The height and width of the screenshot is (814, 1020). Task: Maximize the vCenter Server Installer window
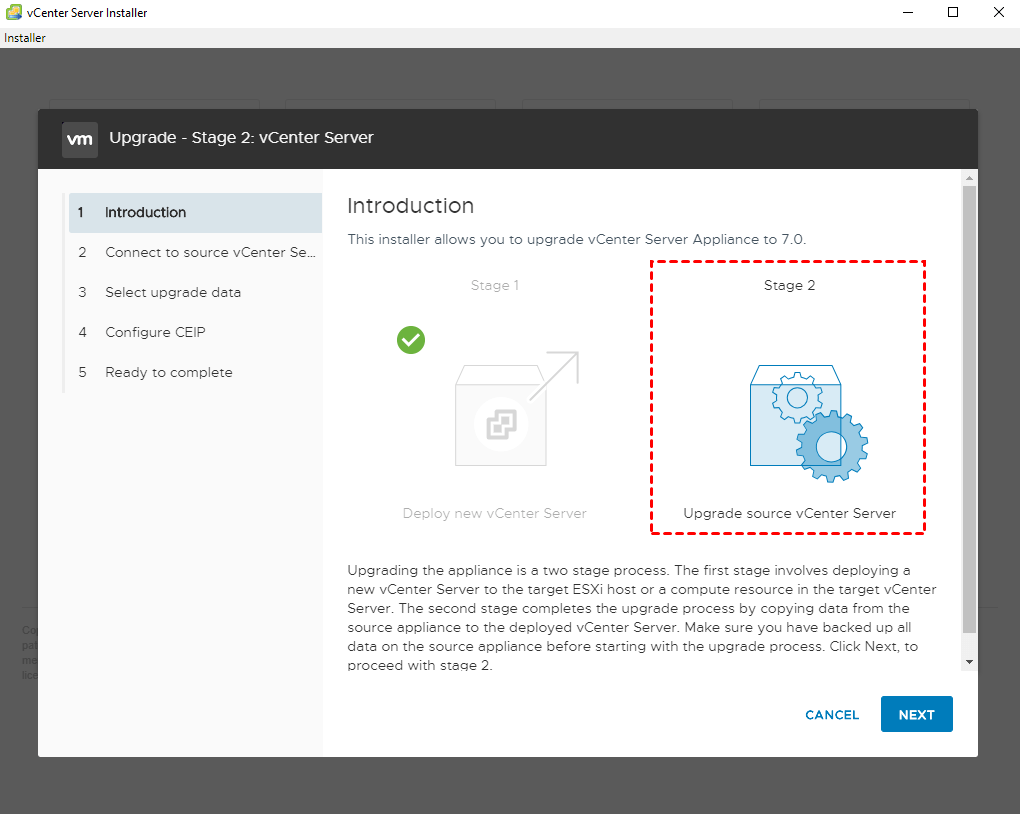[x=953, y=12]
